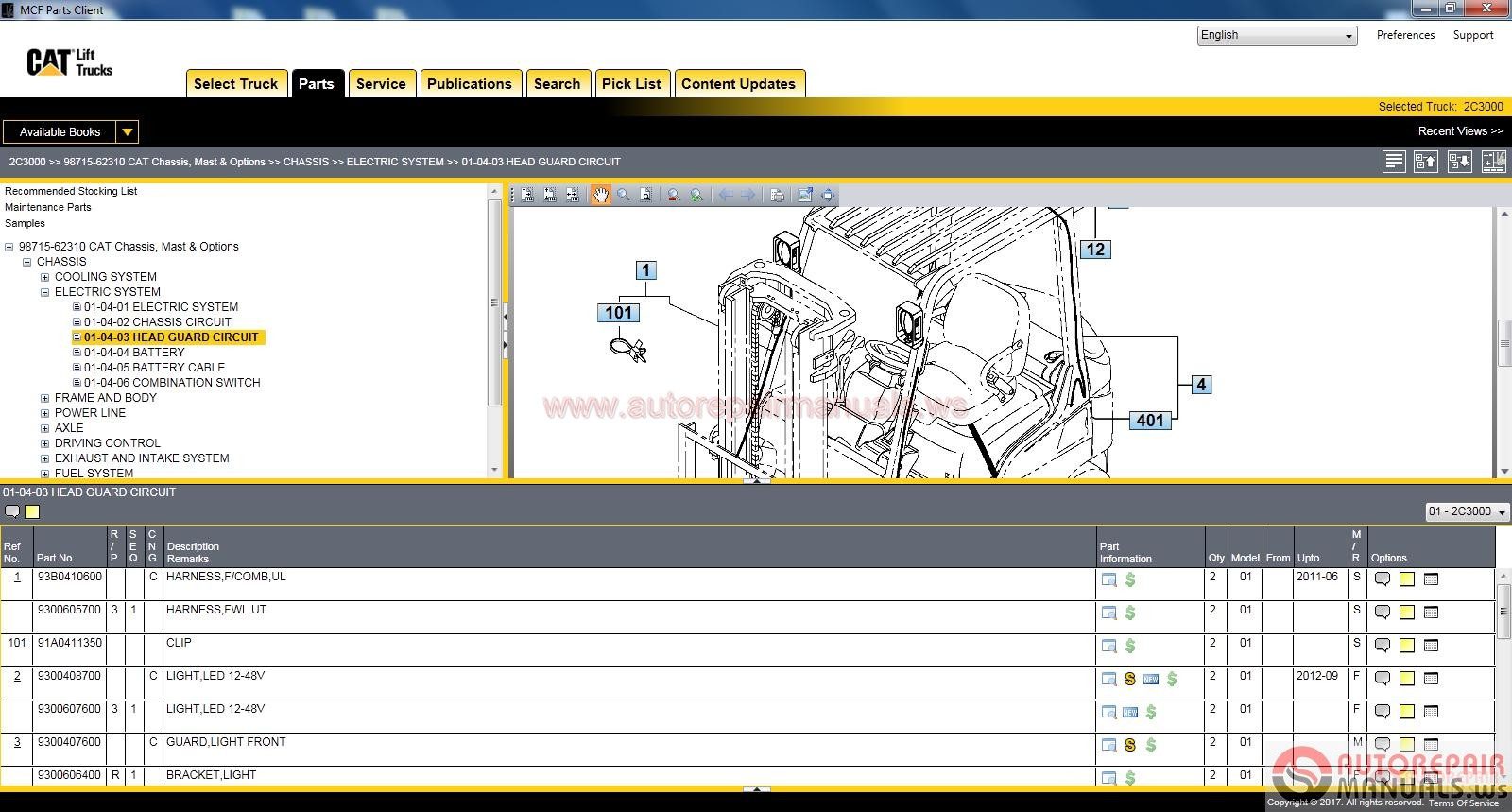Image resolution: width=1512 pixels, height=812 pixels.
Task: Switch to the Service tab
Action: click(381, 84)
